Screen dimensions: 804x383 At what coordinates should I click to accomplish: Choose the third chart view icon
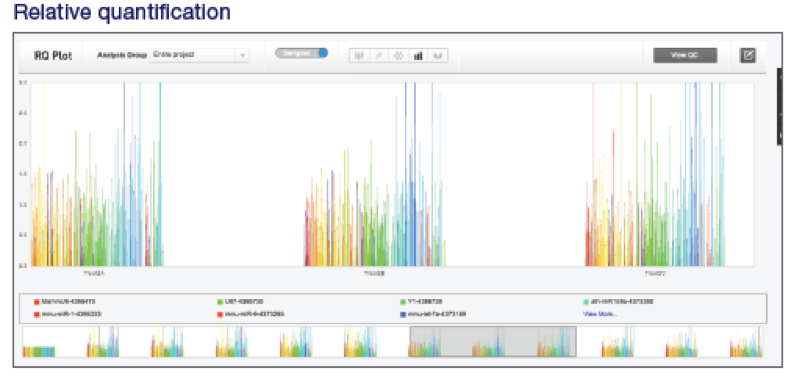398,55
